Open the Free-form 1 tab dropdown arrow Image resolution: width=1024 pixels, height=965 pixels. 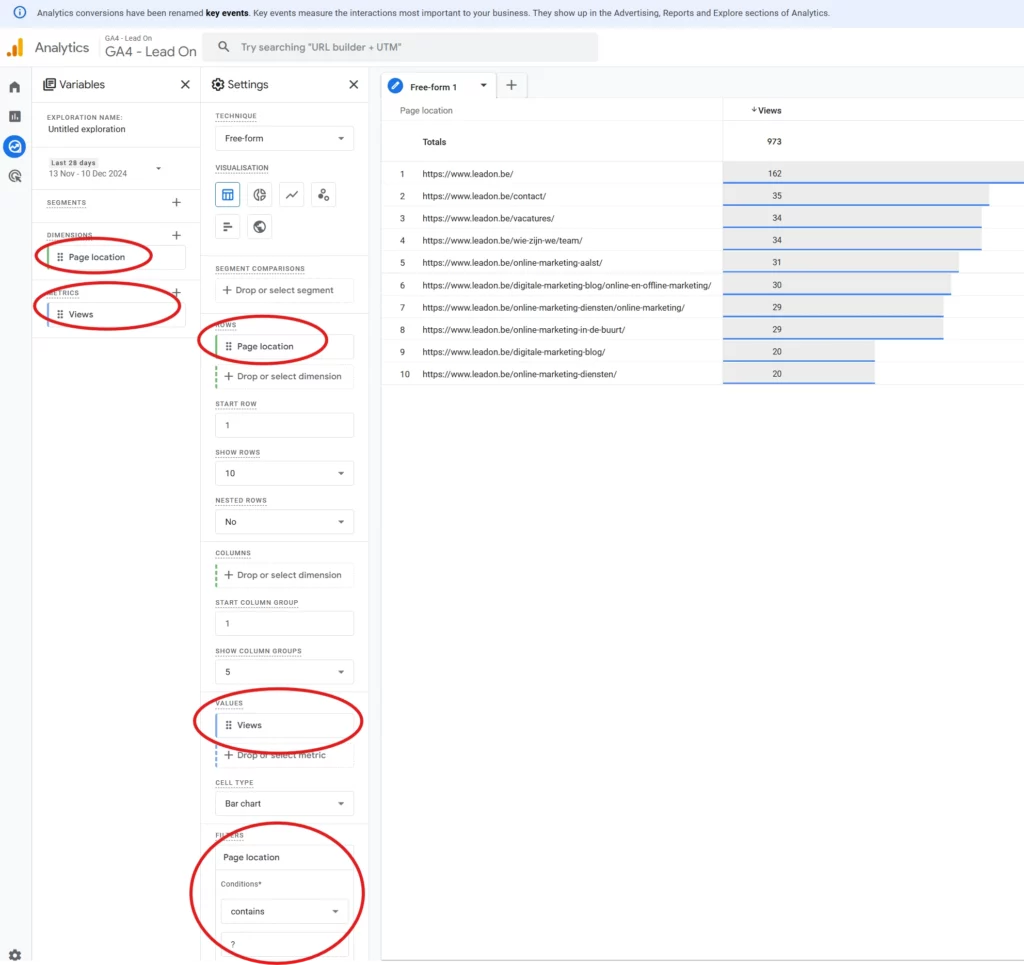(483, 86)
